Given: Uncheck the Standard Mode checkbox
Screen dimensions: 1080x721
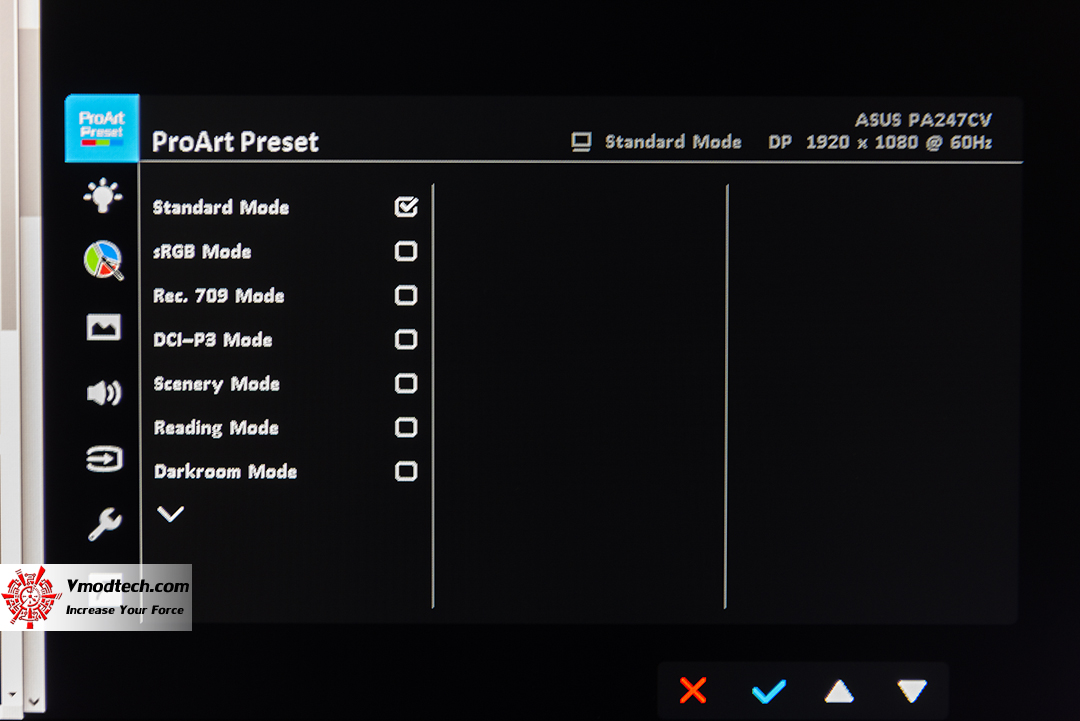Looking at the screenshot, I should point(406,207).
